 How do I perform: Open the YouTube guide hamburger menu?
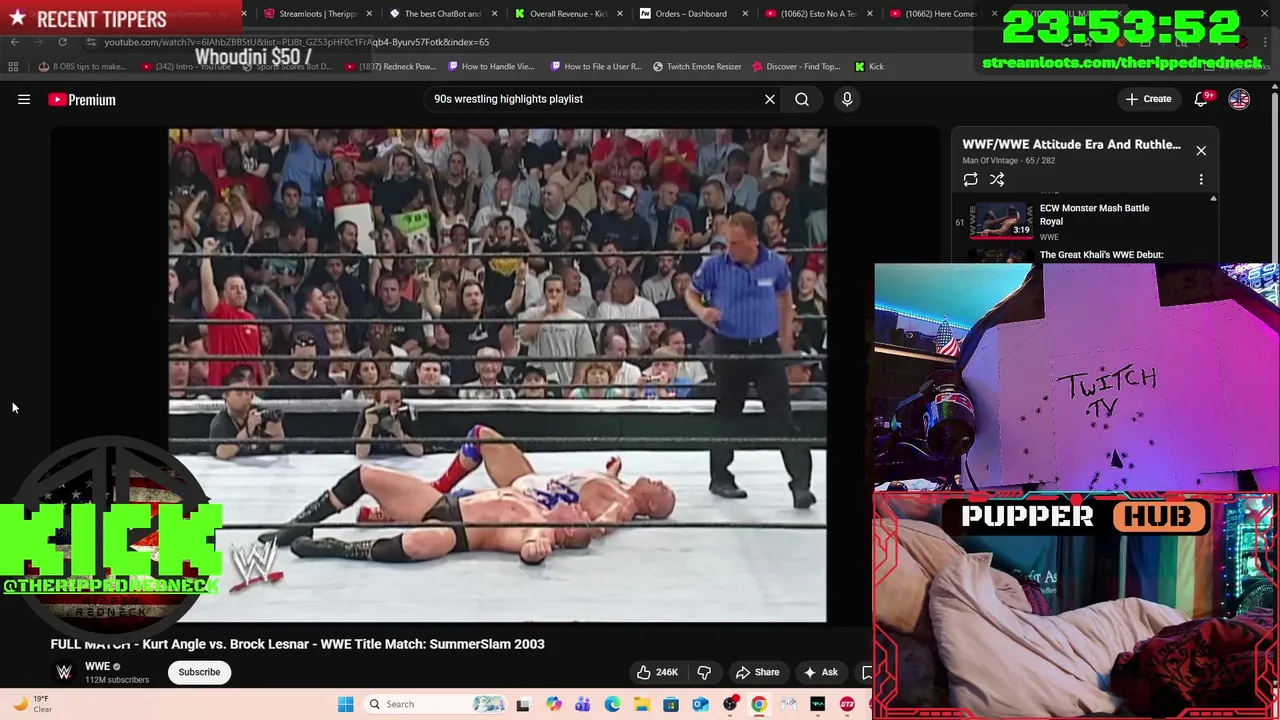pyautogui.click(x=24, y=99)
